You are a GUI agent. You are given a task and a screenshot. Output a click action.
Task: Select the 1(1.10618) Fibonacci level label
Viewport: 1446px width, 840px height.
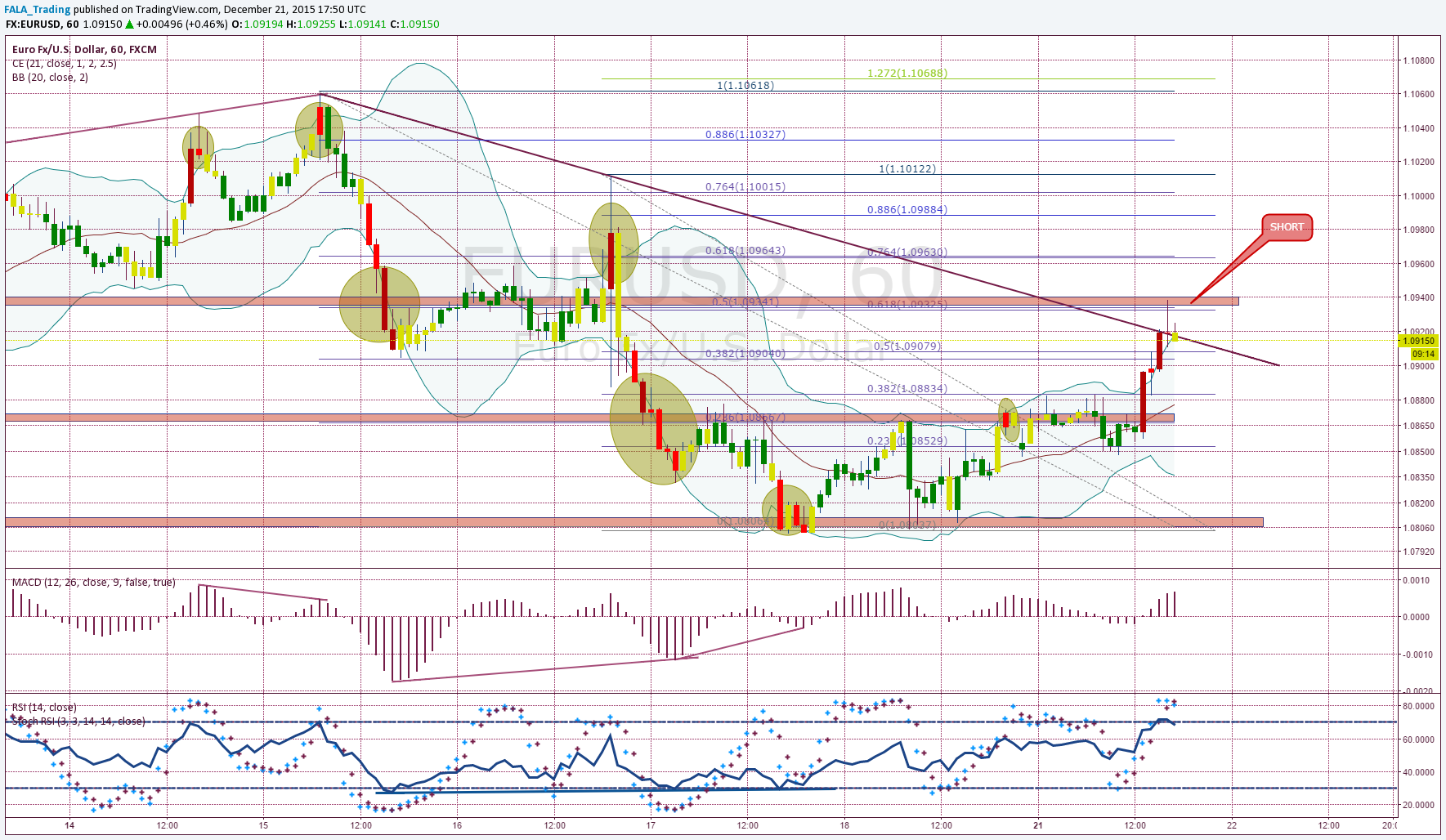(x=745, y=85)
